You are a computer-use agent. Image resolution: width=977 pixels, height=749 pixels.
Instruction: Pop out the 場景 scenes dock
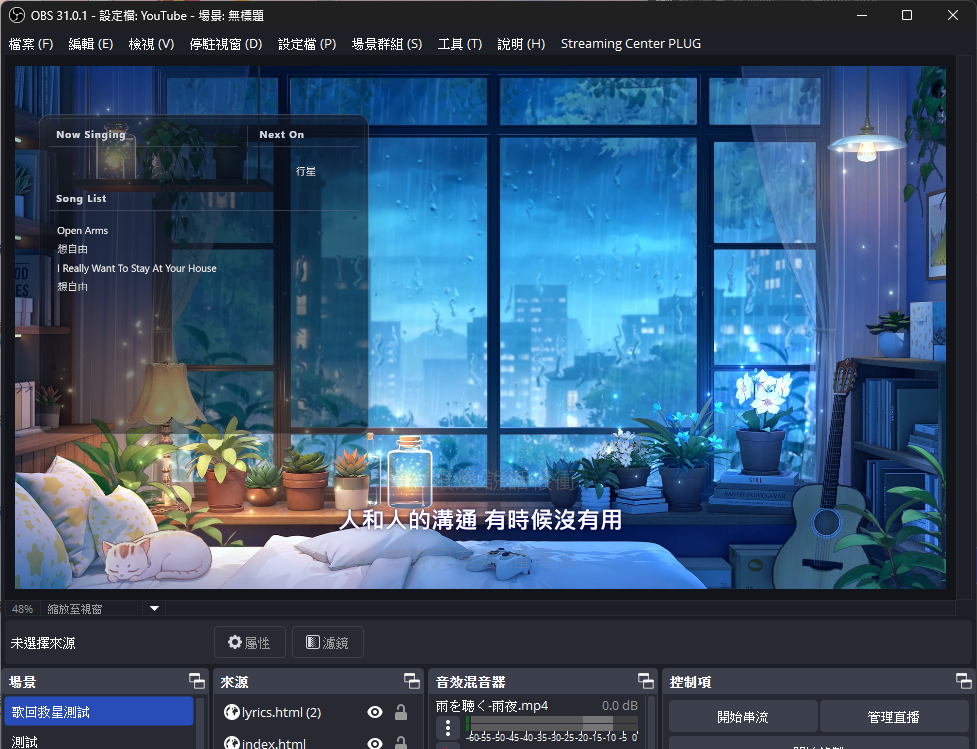click(197, 681)
